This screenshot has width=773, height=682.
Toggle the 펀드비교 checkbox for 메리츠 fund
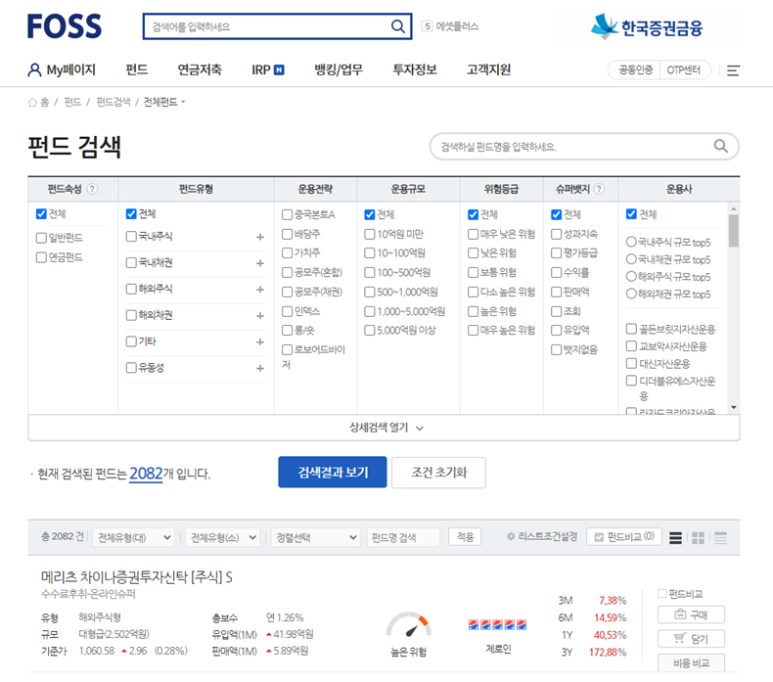click(x=662, y=594)
